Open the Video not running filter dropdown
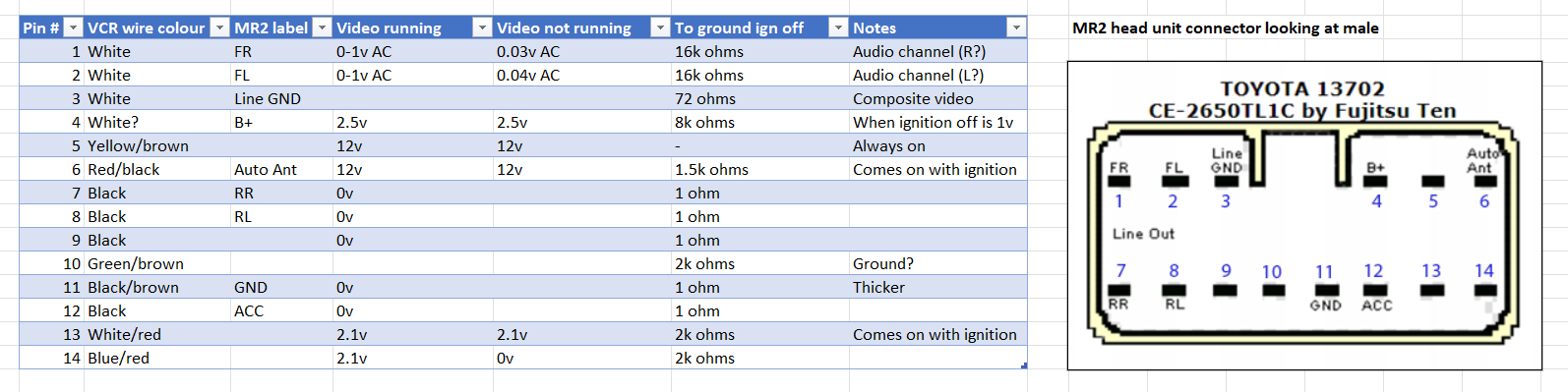 [661, 28]
